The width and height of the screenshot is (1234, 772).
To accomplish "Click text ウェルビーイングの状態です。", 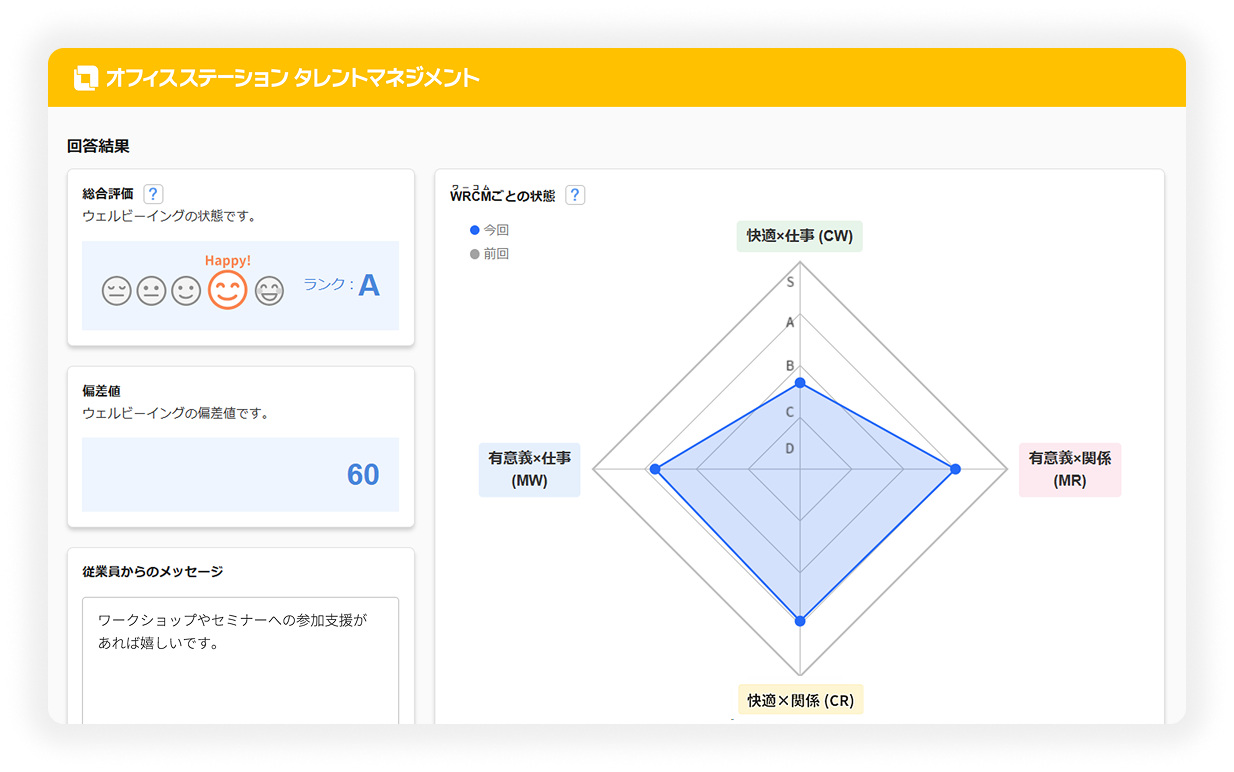I will coord(169,215).
